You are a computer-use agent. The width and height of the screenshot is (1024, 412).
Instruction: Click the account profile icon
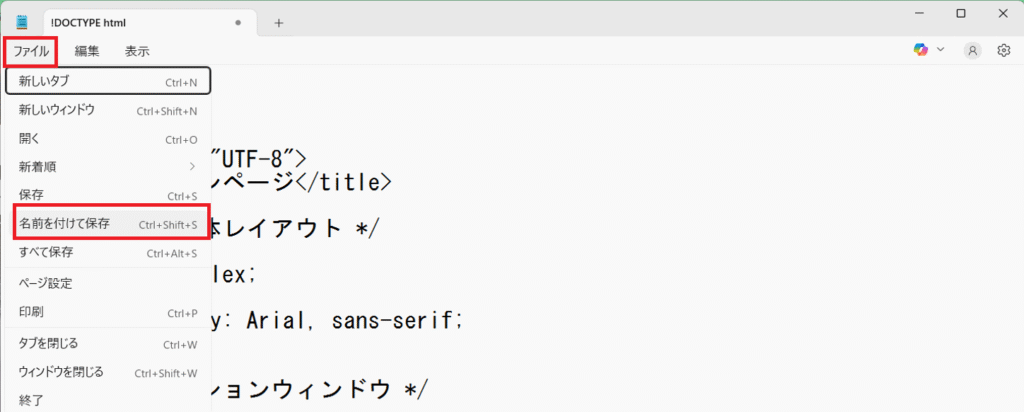(972, 51)
